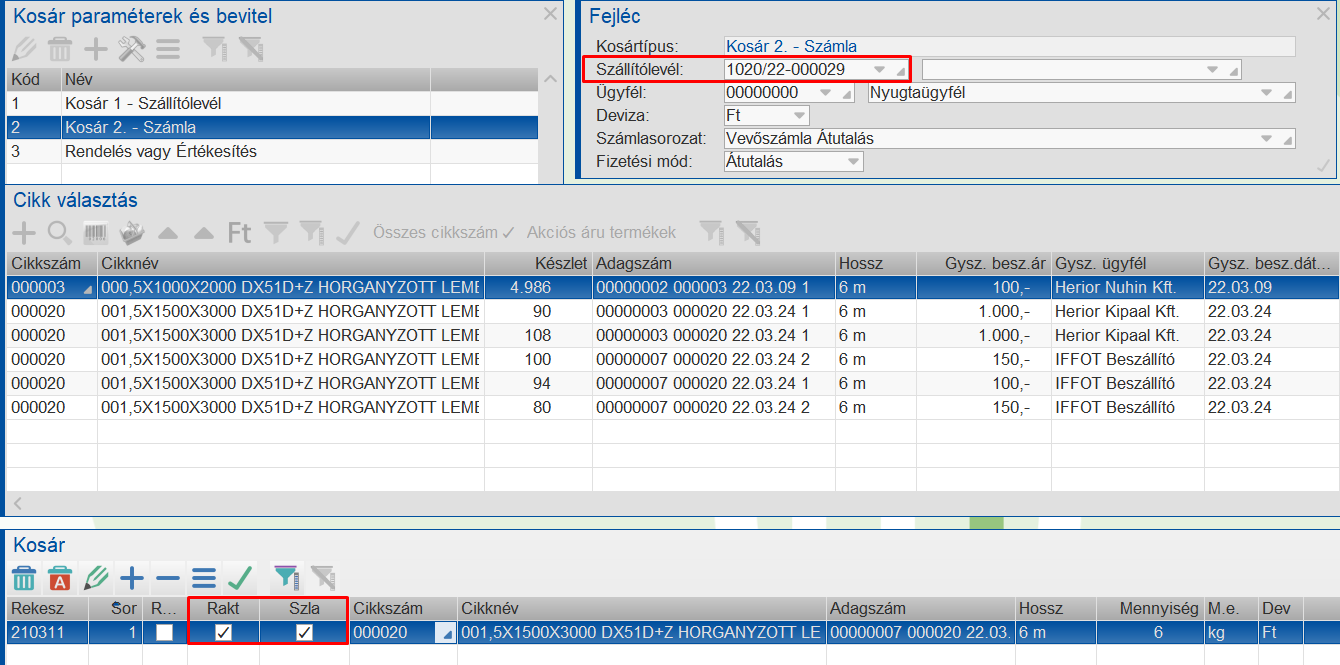The image size is (1340, 665).
Task: Select item row with Készlet 94
Action: (x=673, y=383)
